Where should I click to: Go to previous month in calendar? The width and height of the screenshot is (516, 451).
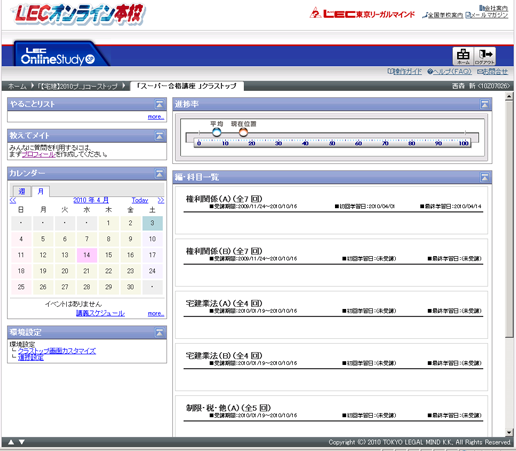(x=13, y=200)
